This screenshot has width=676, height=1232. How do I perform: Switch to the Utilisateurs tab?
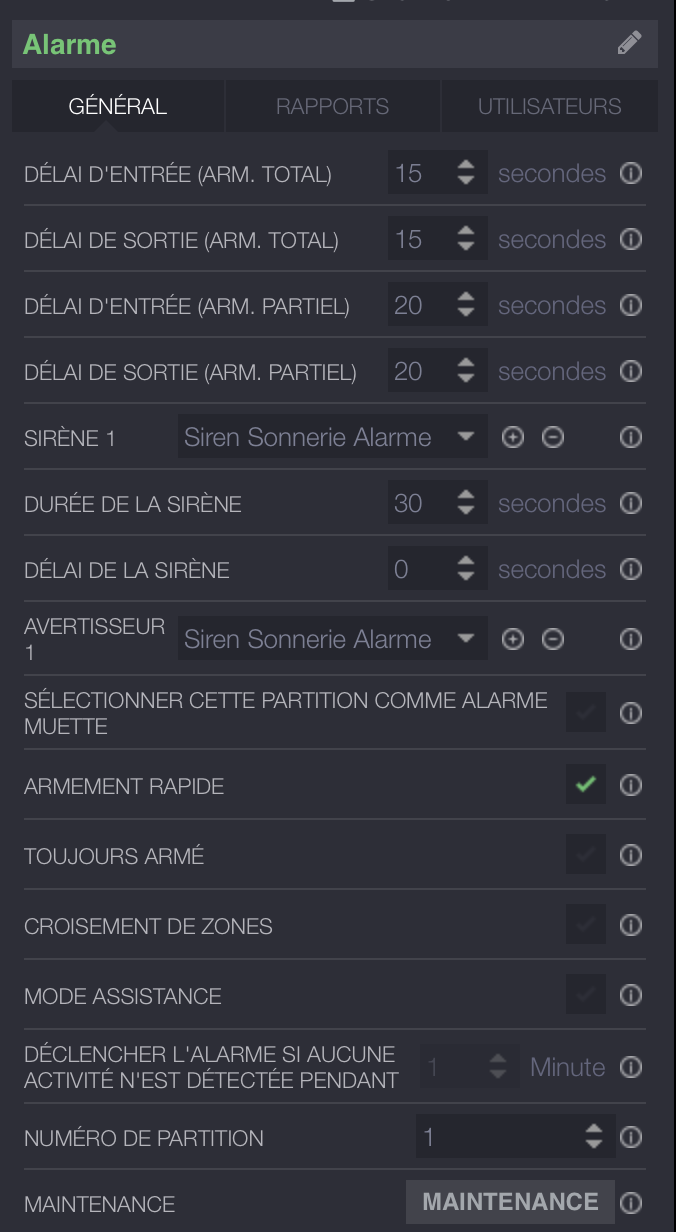click(549, 107)
